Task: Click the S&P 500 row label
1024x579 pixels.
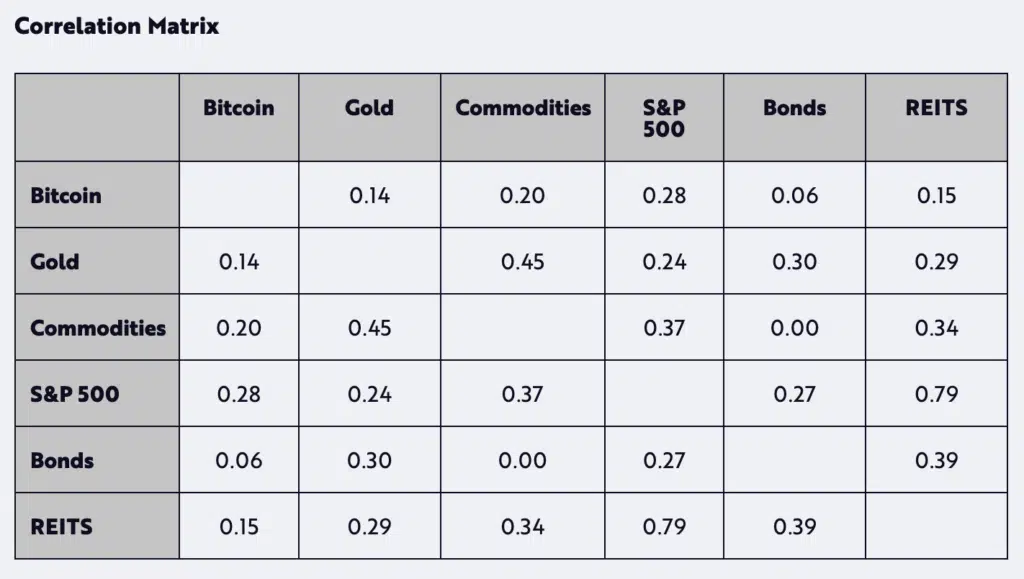Action: coord(75,394)
